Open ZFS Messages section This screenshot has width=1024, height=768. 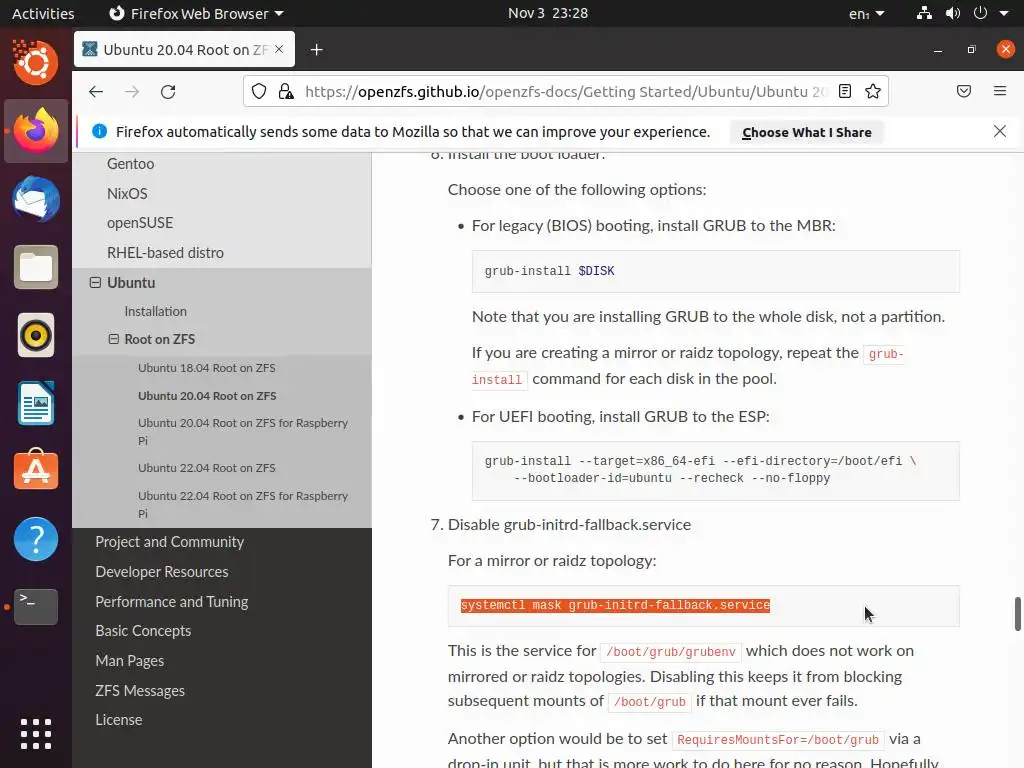(x=140, y=691)
